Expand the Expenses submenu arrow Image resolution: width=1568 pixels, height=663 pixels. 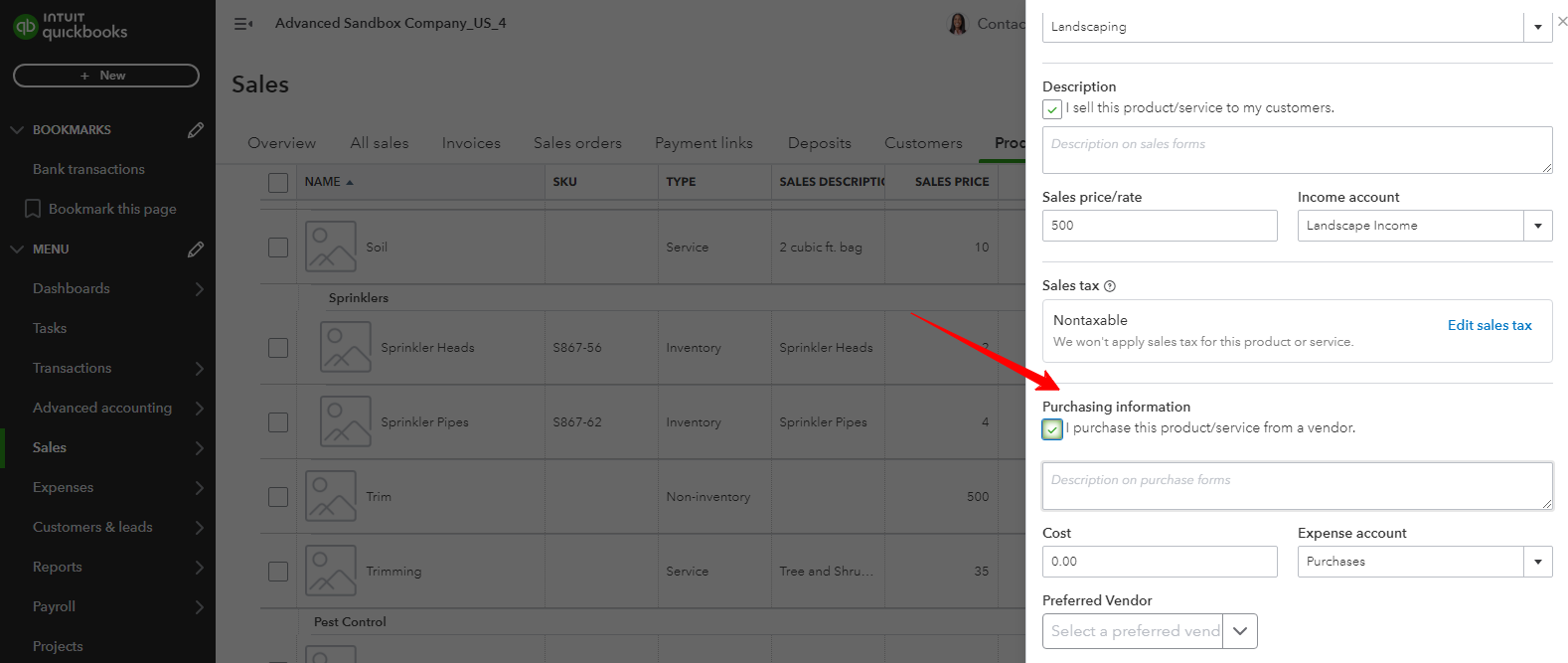[x=199, y=488]
